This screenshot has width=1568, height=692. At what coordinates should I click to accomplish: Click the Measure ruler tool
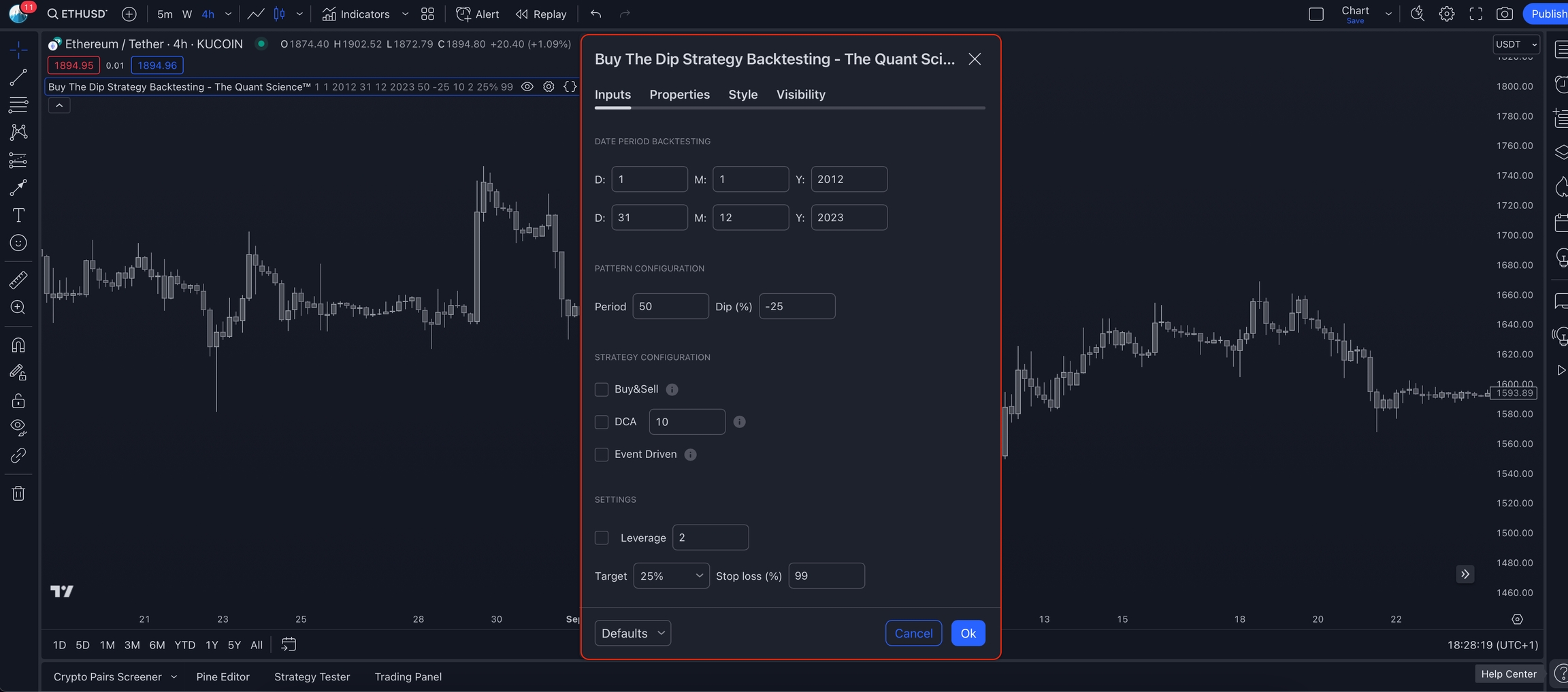pyautogui.click(x=18, y=279)
